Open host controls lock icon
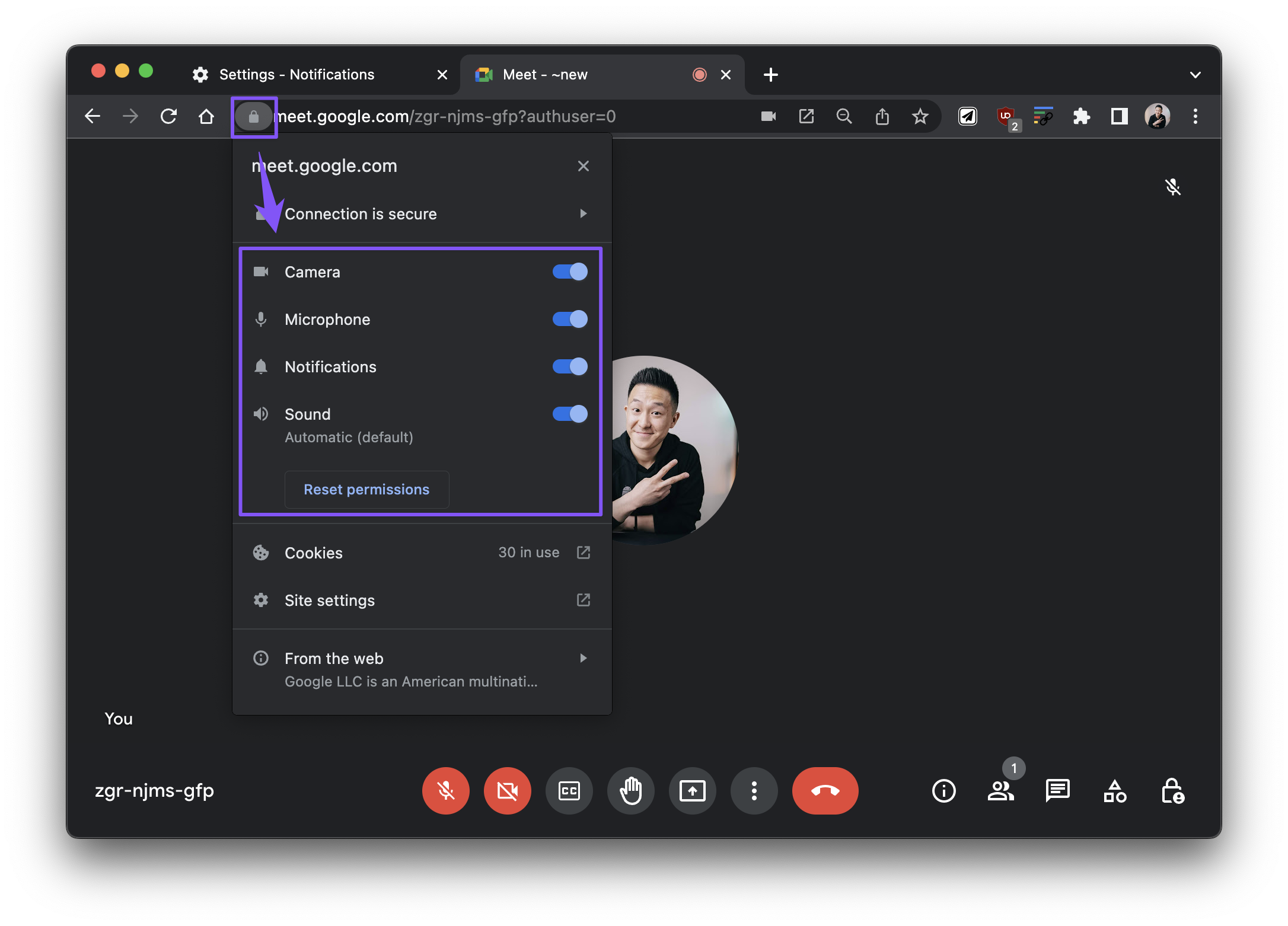 coord(1172,791)
